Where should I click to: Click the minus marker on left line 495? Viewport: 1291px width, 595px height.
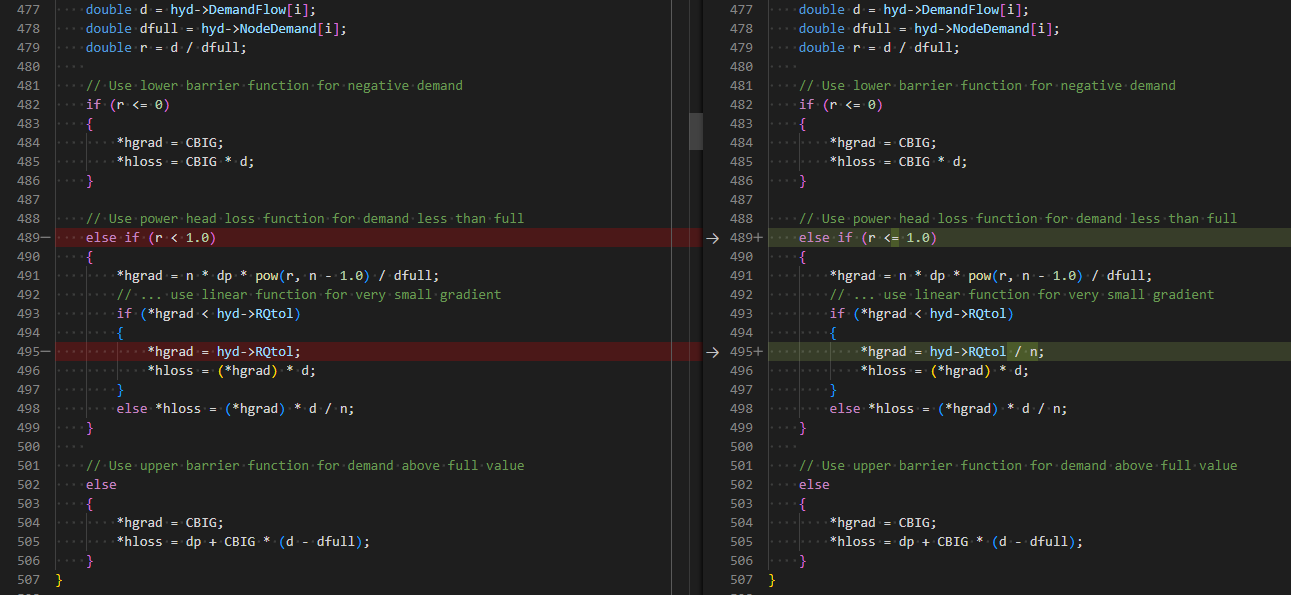[45, 352]
